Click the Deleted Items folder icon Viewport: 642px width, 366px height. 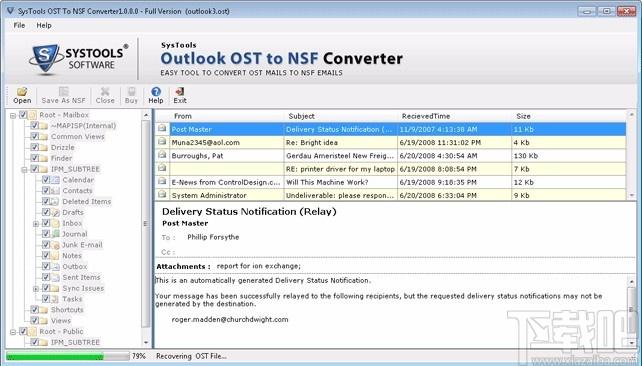pyautogui.click(x=55, y=201)
